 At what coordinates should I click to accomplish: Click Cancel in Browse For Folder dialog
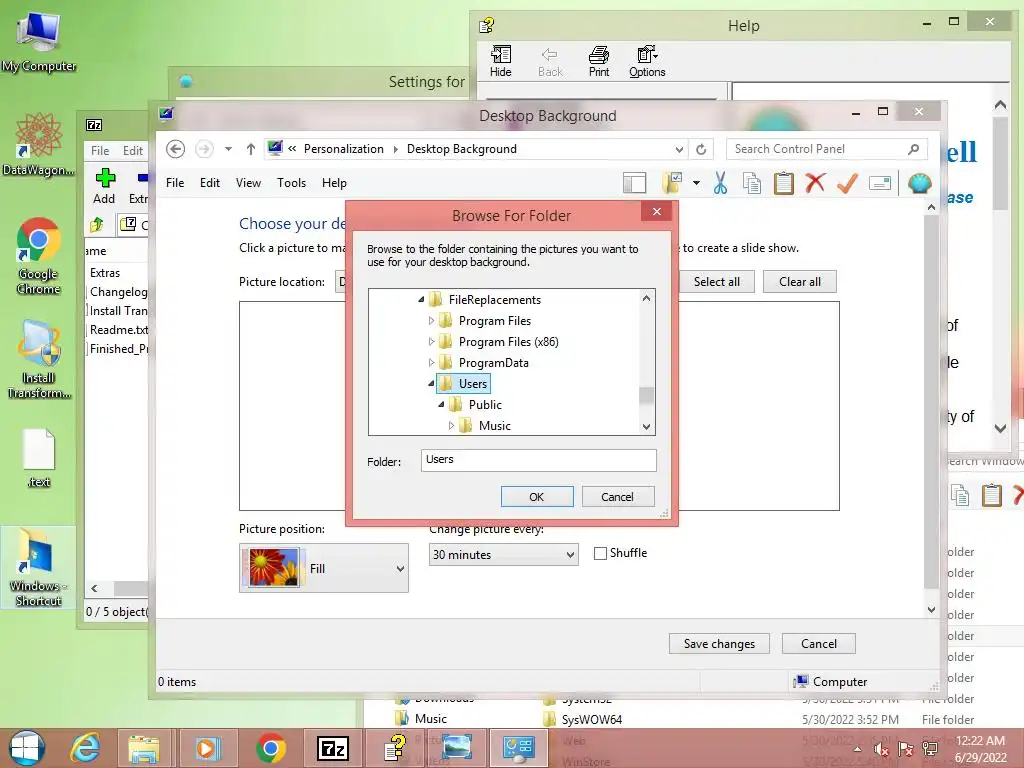[617, 497]
